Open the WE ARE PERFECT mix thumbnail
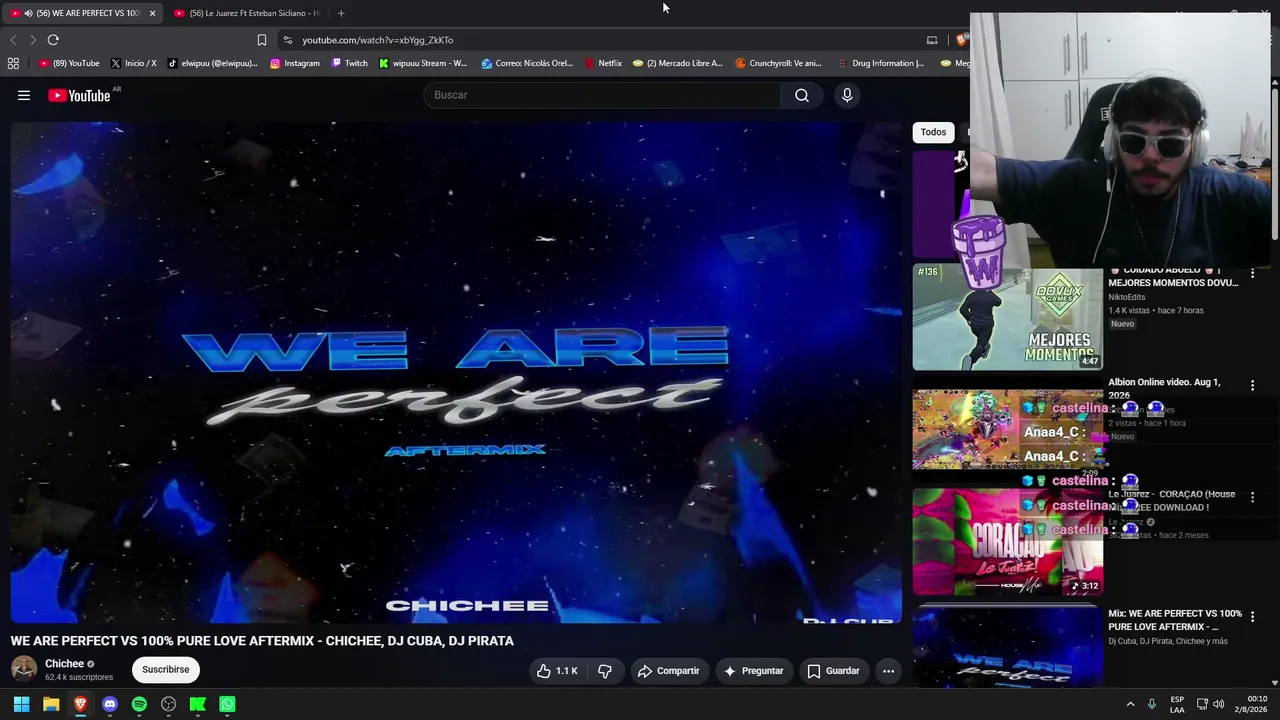Viewport: 1280px width, 720px height. pos(1007,648)
